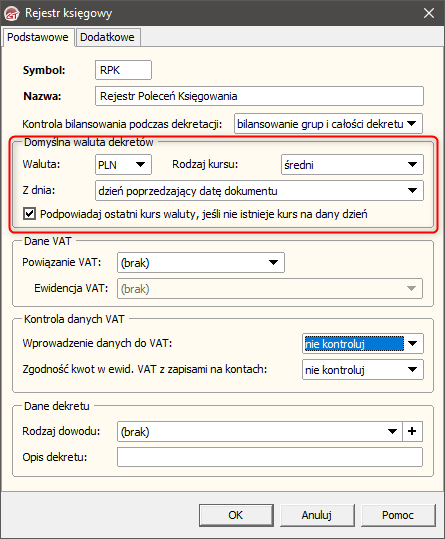This screenshot has width=445, height=539.
Task: Open help with the Pomoc button
Action: pyautogui.click(x=398, y=515)
